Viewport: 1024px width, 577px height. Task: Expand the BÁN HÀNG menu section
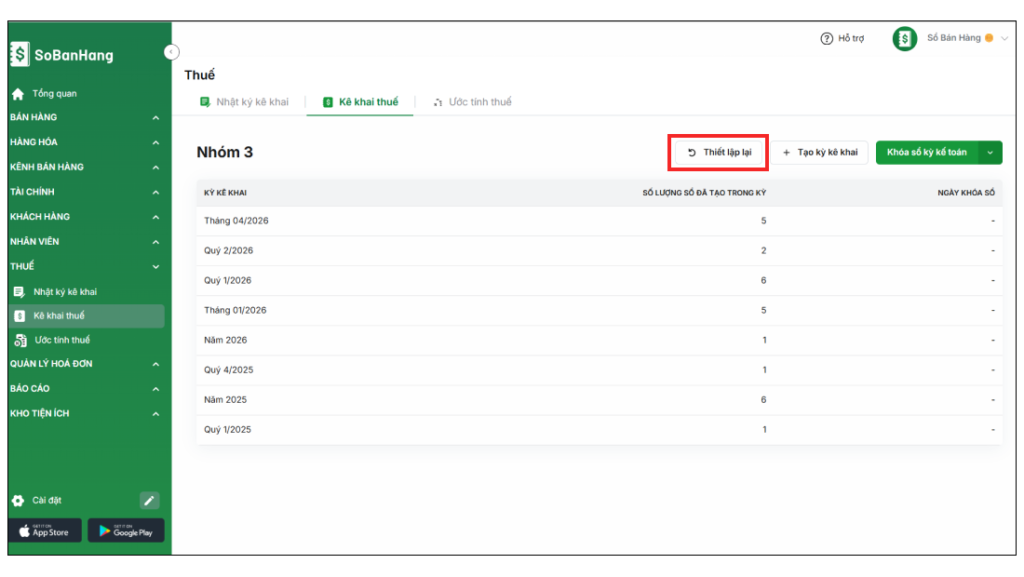click(155, 118)
